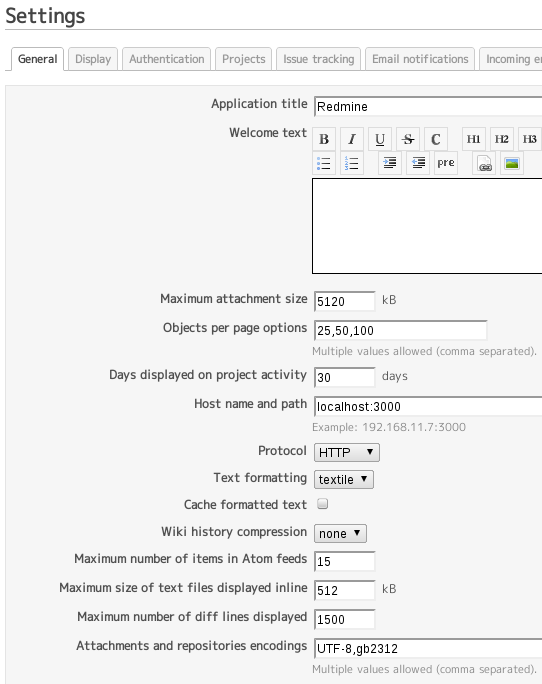This screenshot has width=542, height=684.
Task: Insert image icon in toolbar
Action: 511,163
